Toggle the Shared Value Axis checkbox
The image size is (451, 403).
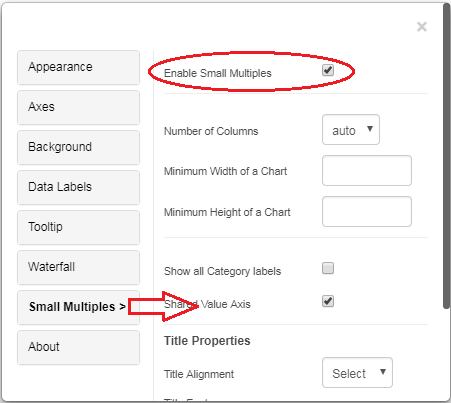(x=328, y=301)
